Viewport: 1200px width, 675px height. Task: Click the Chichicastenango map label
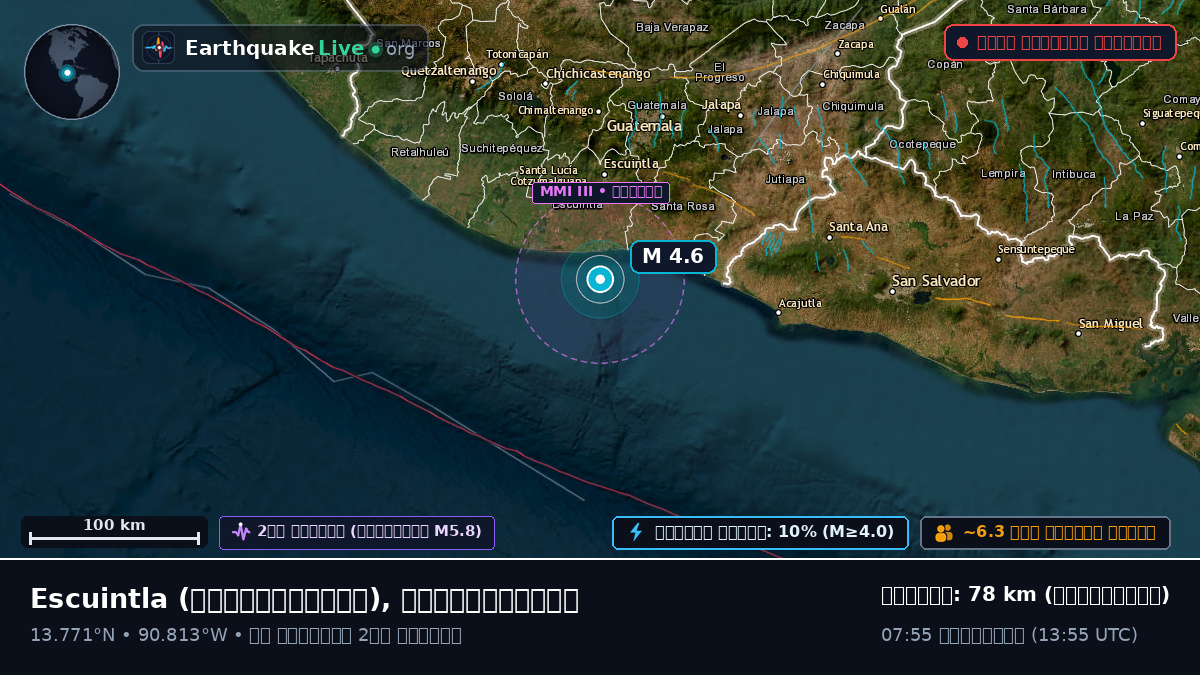(x=598, y=74)
